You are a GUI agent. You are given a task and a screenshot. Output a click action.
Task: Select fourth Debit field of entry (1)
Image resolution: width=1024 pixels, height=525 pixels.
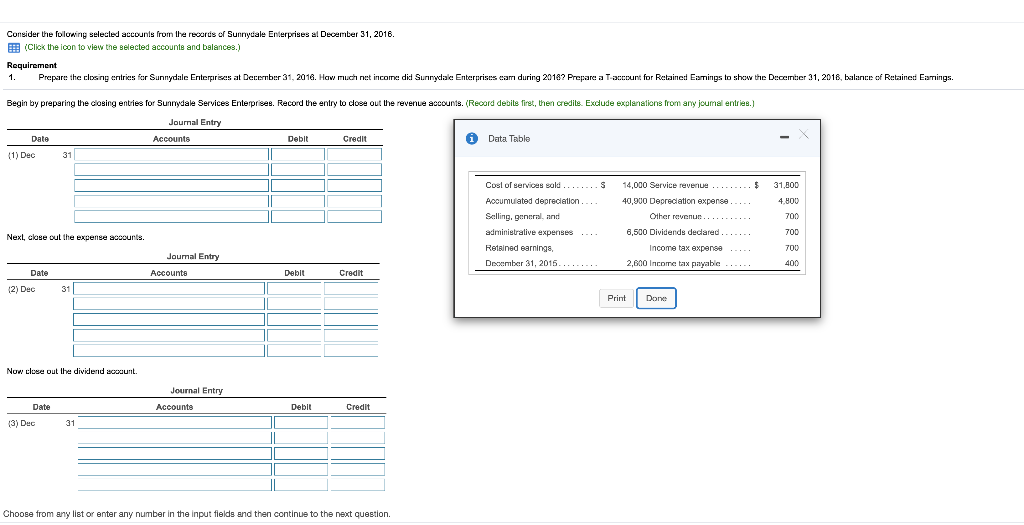click(x=298, y=201)
